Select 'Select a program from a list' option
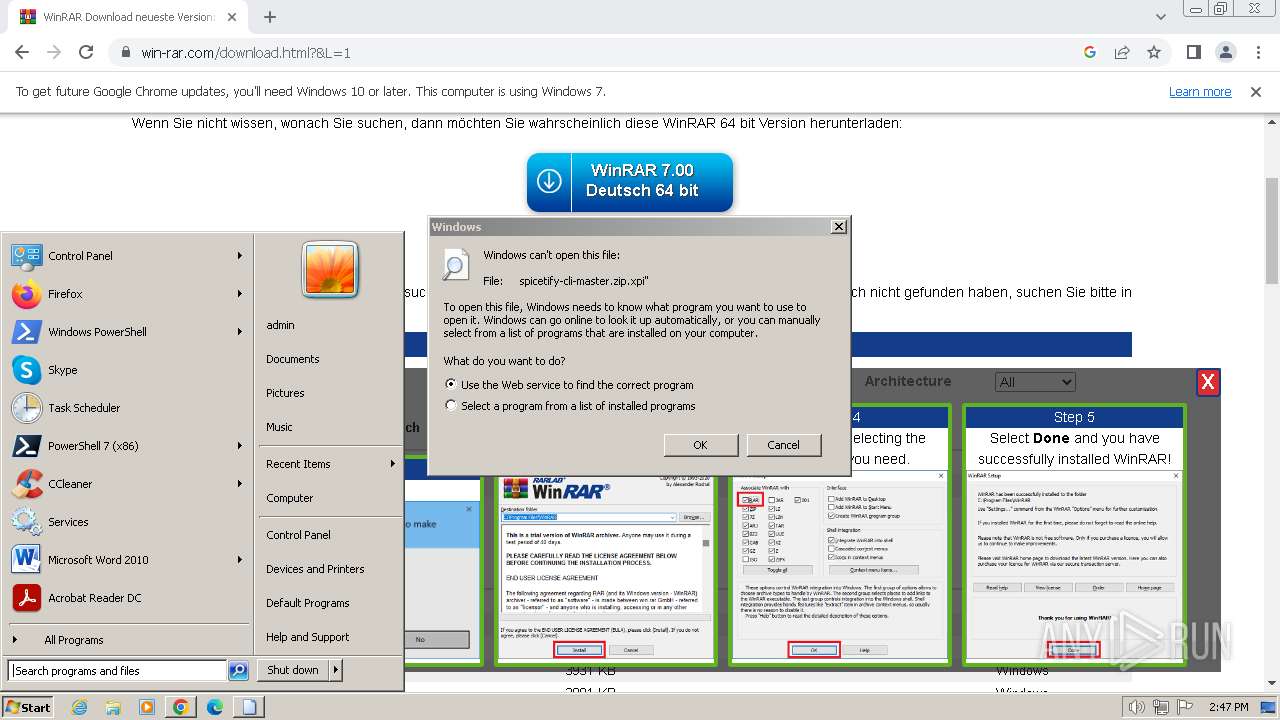1280x720 pixels. (451, 406)
